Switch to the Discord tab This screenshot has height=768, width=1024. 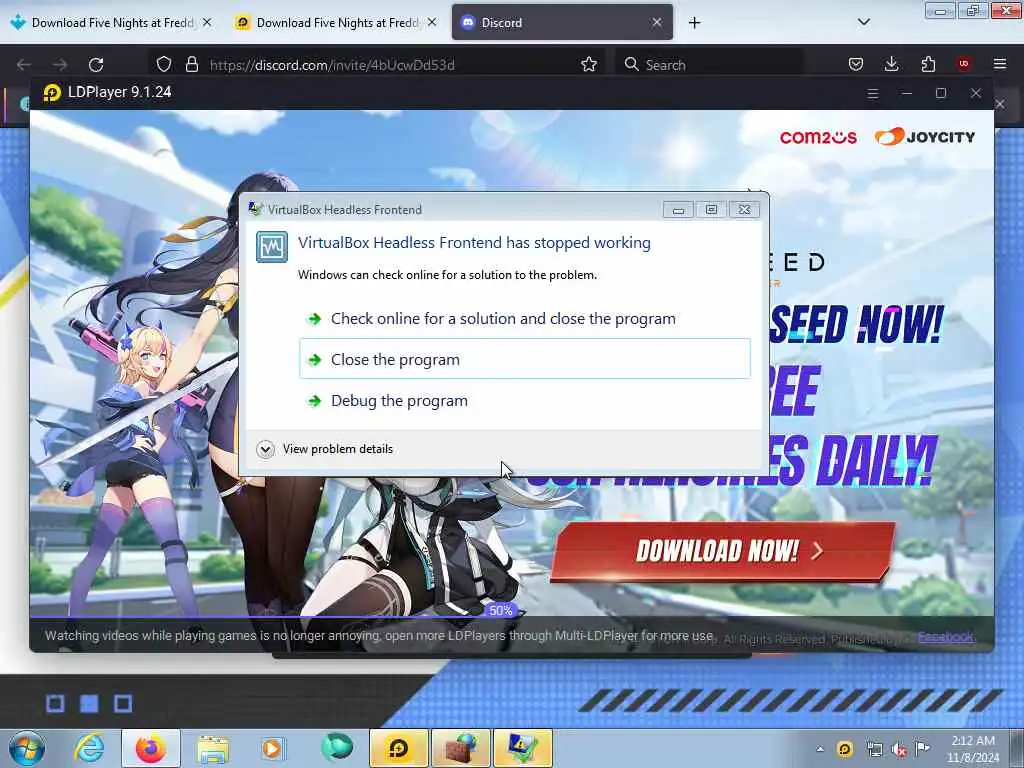tap(562, 22)
